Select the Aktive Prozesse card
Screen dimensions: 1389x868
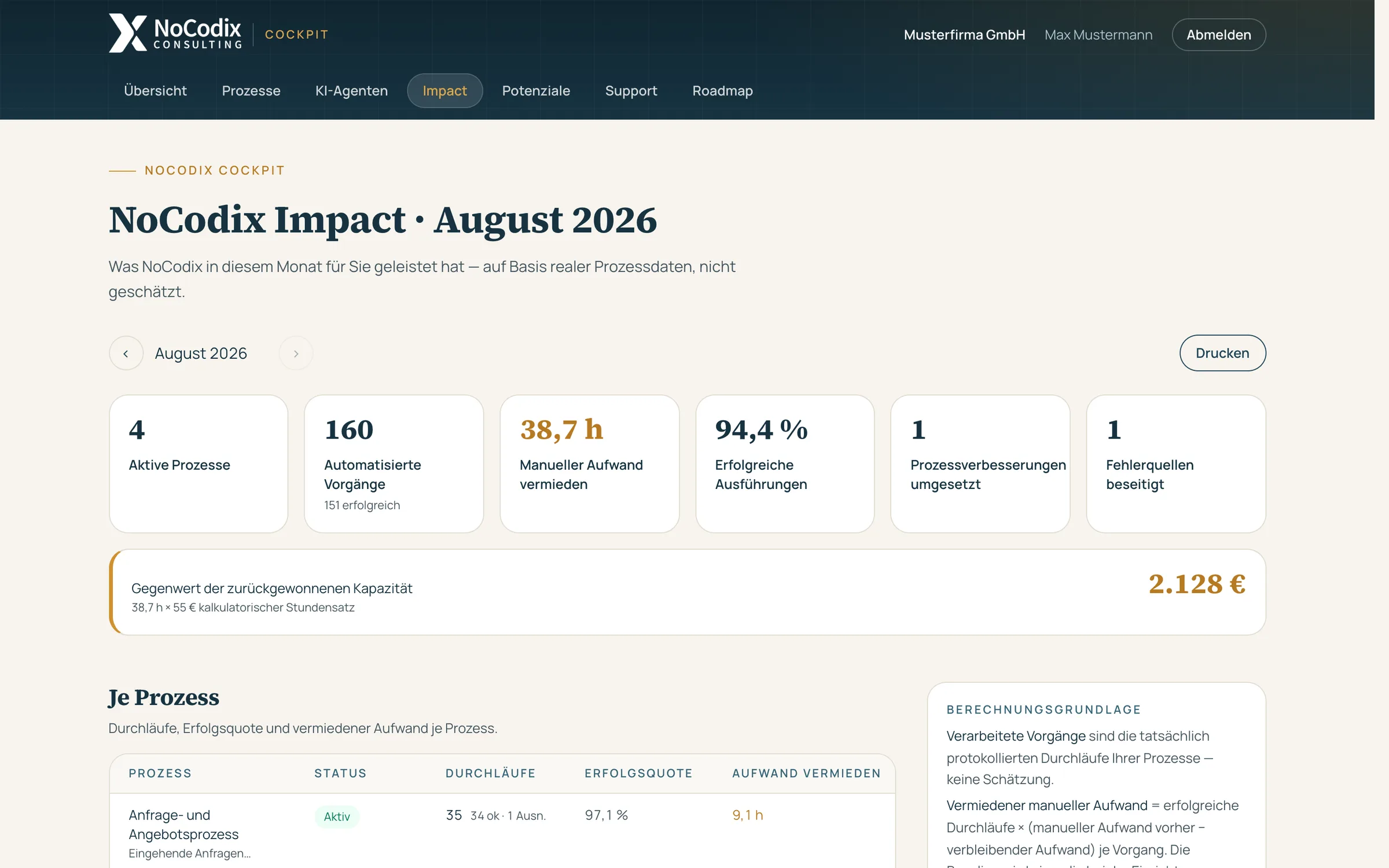click(199, 464)
